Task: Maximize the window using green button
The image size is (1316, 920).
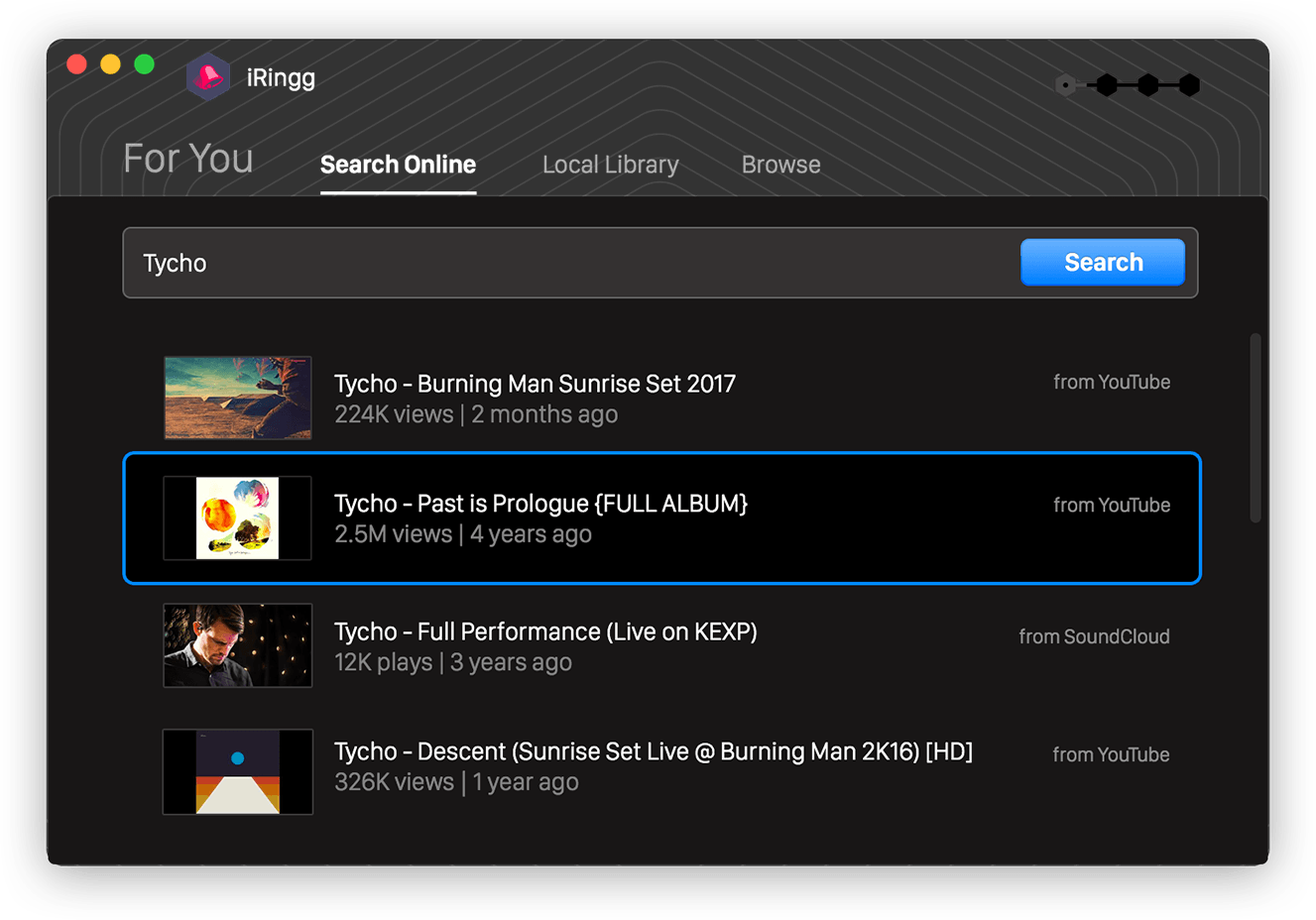Action: coord(144,64)
